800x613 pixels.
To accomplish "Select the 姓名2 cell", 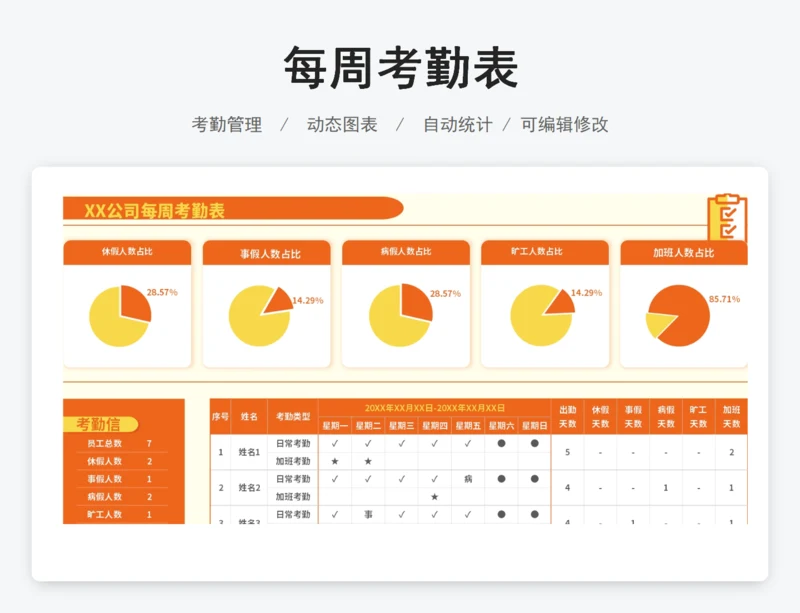I will 249,487.
